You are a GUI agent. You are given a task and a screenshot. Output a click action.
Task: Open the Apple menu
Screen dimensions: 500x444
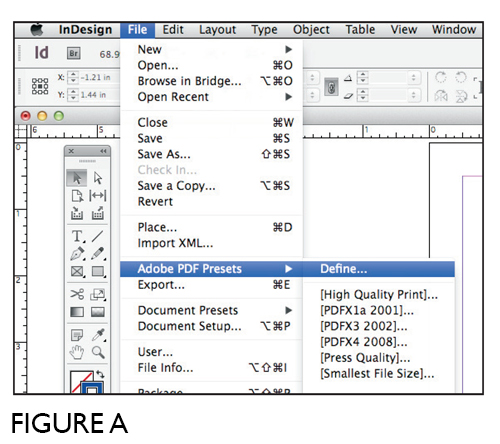coord(37,30)
